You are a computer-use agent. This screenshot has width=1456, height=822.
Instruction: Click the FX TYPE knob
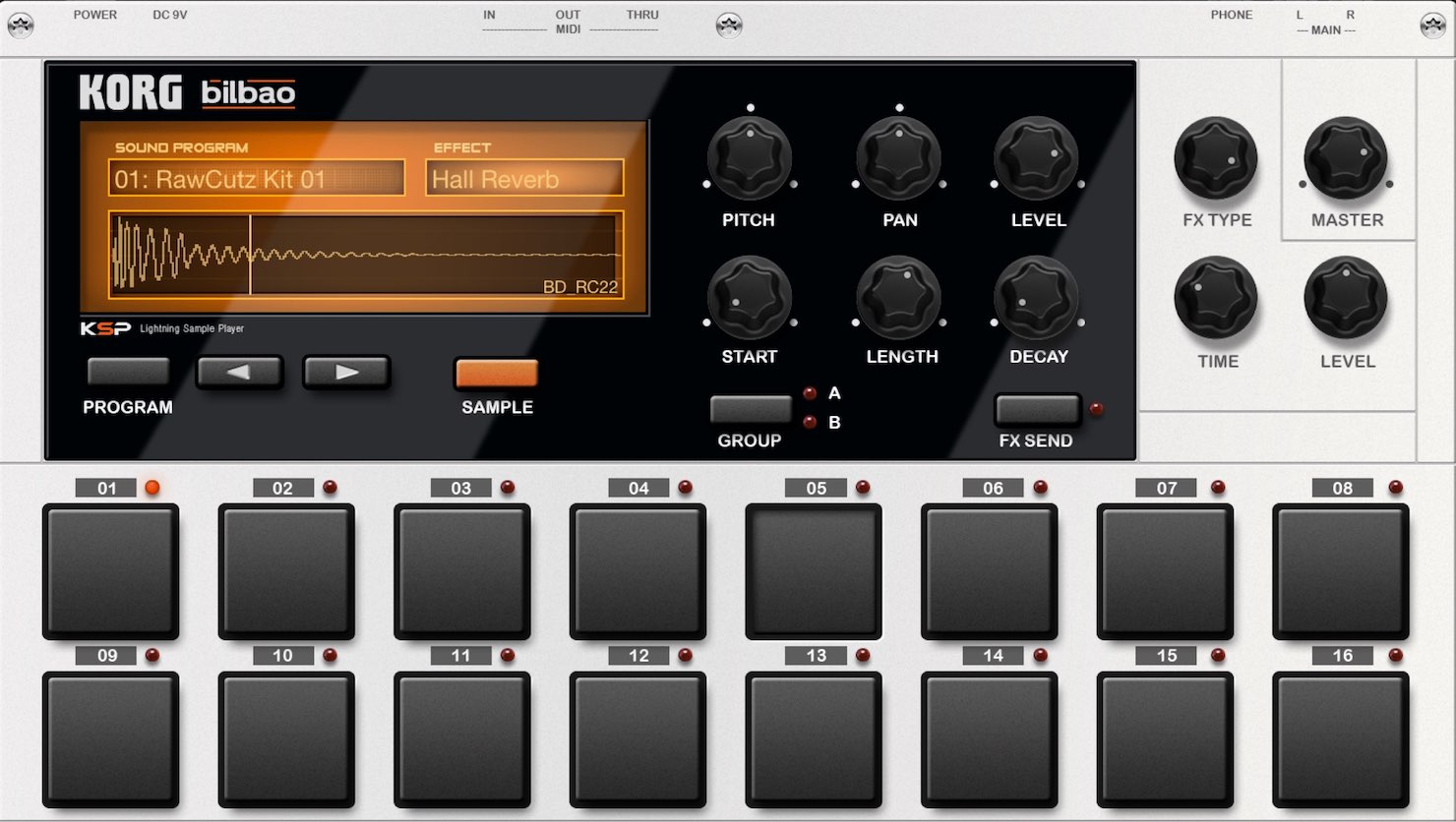(x=1216, y=159)
